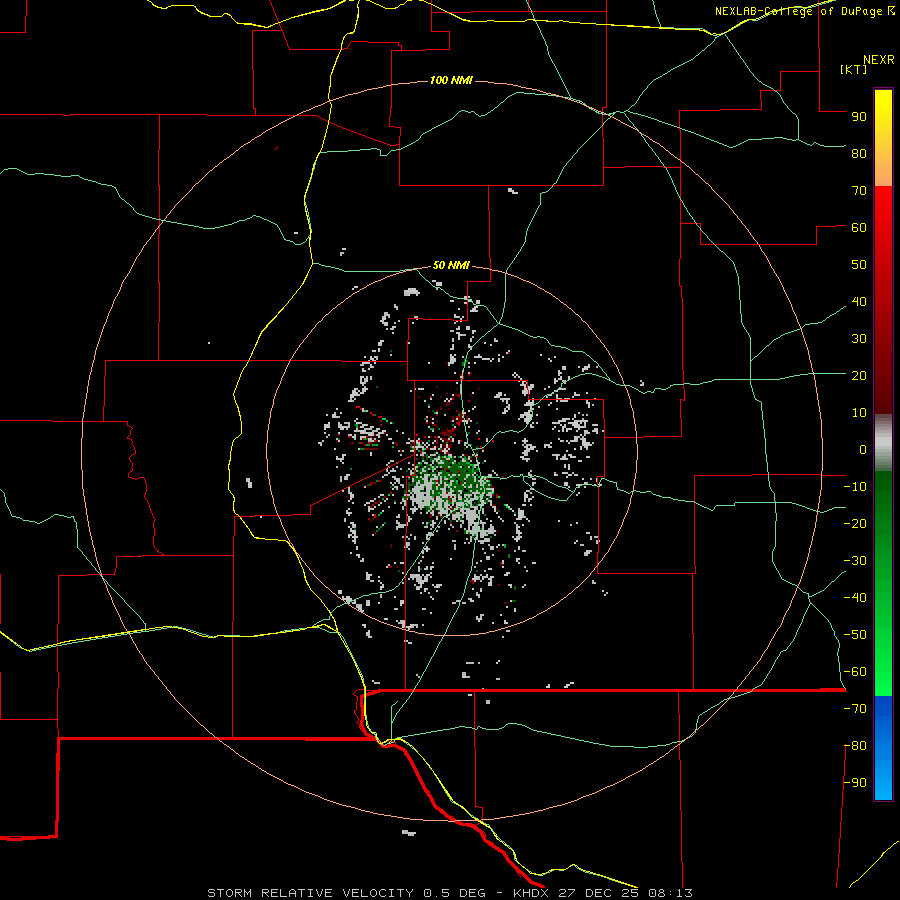The image size is (900, 900).
Task: Click the positive 90 value on the velocity scale
Action: [x=859, y=117]
